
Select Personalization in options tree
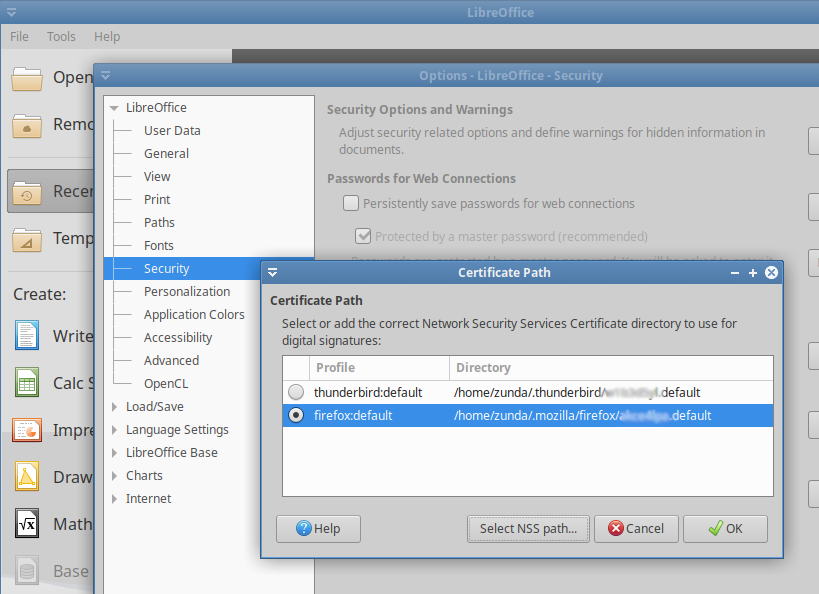tap(187, 292)
